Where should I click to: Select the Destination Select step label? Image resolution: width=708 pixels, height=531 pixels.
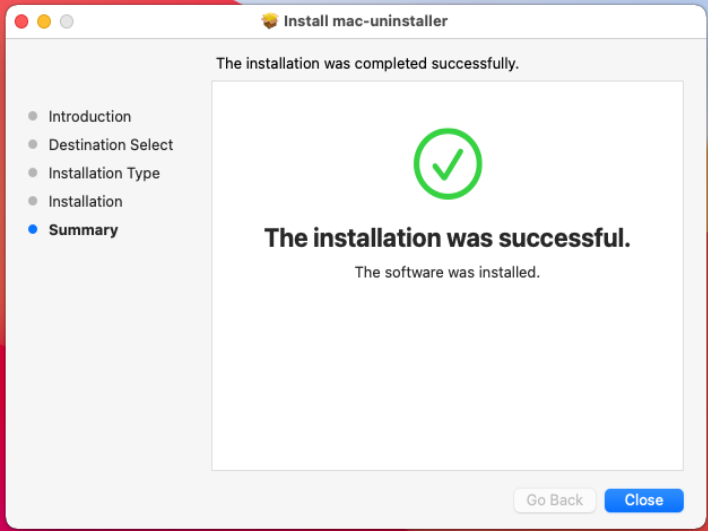point(111,145)
